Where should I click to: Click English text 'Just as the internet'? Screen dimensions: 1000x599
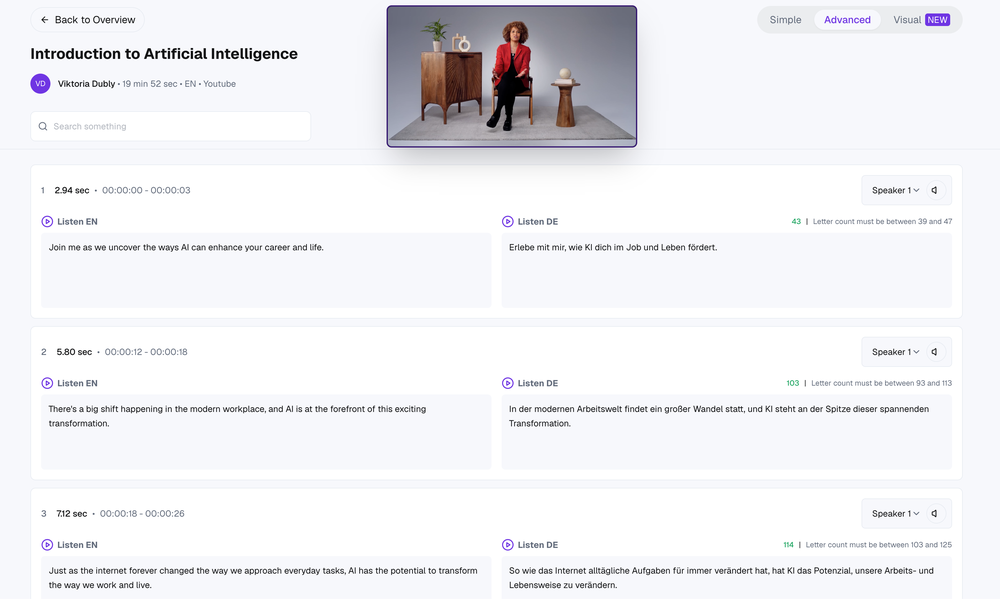click(266, 577)
